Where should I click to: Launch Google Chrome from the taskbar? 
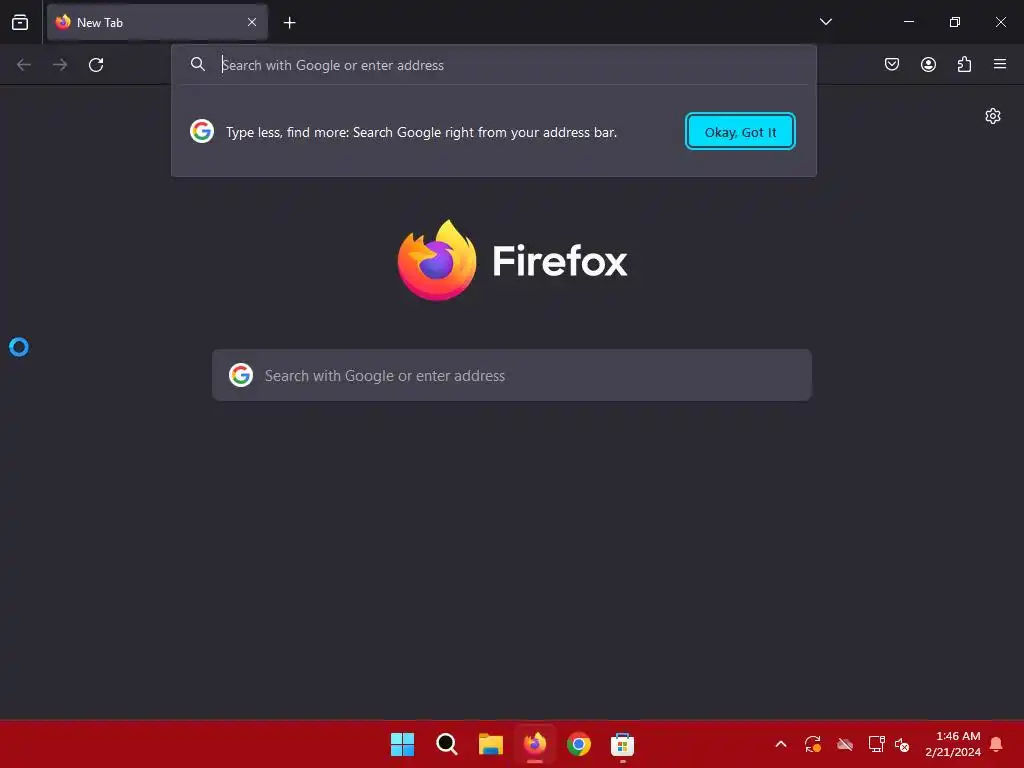pos(579,744)
